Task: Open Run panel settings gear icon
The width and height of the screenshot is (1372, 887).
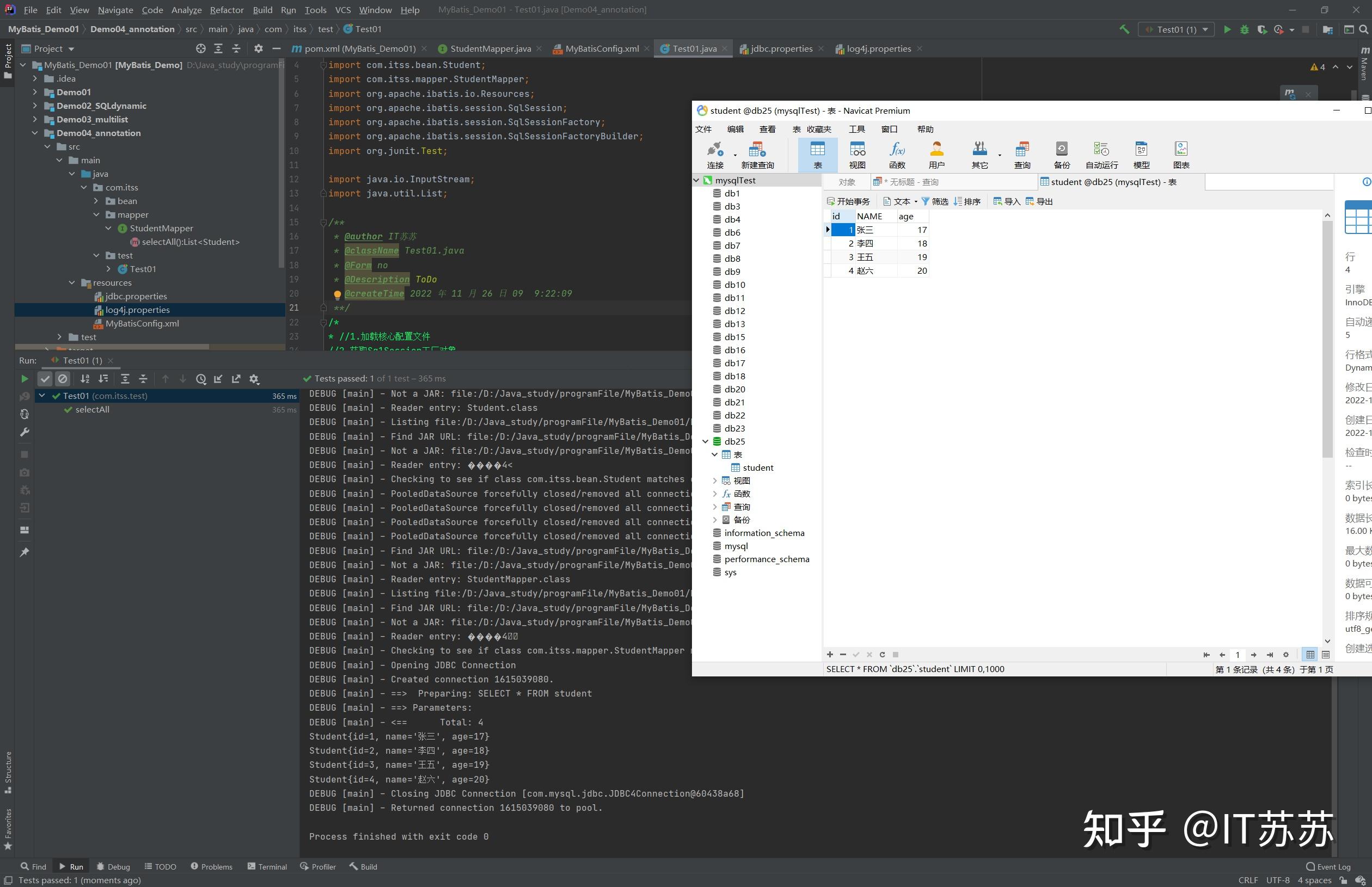Action: click(x=254, y=379)
